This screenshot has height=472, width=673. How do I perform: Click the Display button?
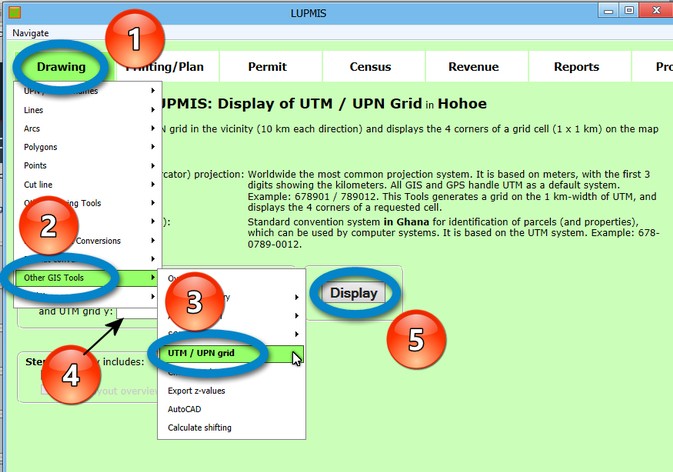(354, 293)
